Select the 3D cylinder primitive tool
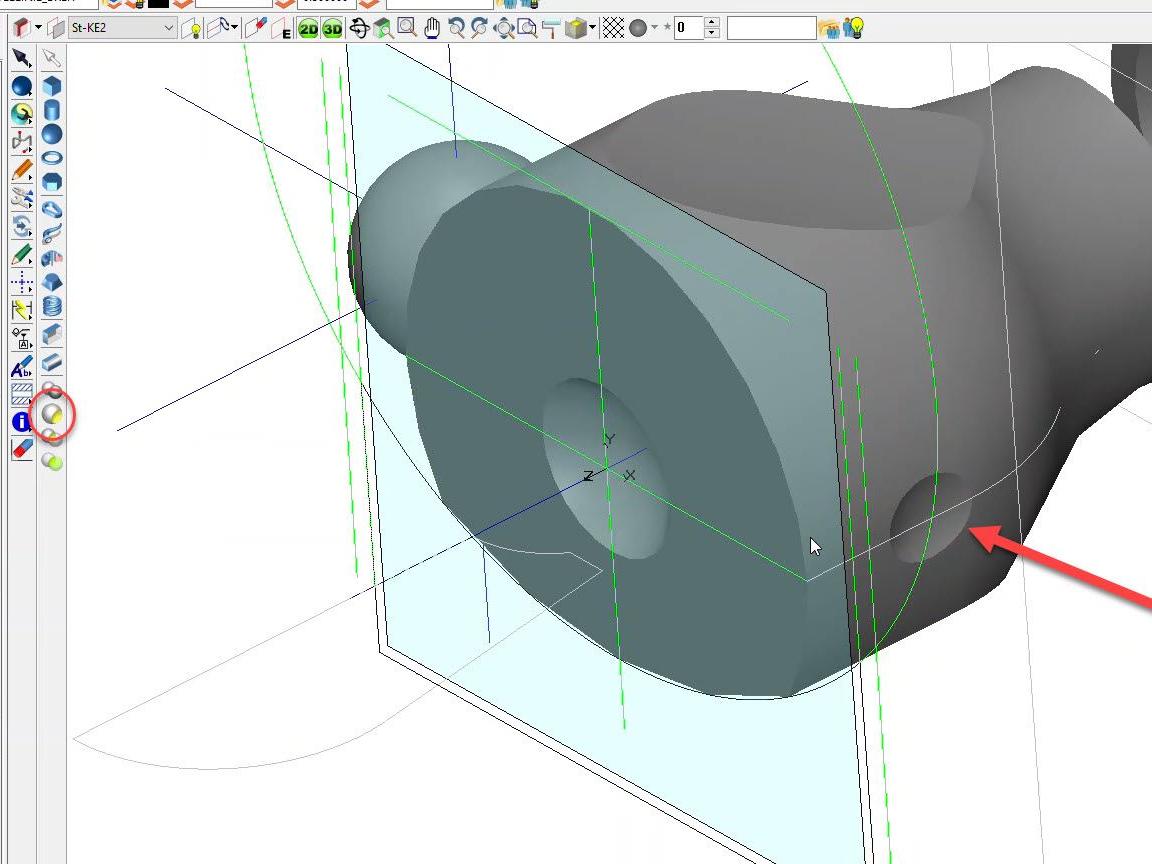Screen dimensions: 1152x864 [x=52, y=110]
